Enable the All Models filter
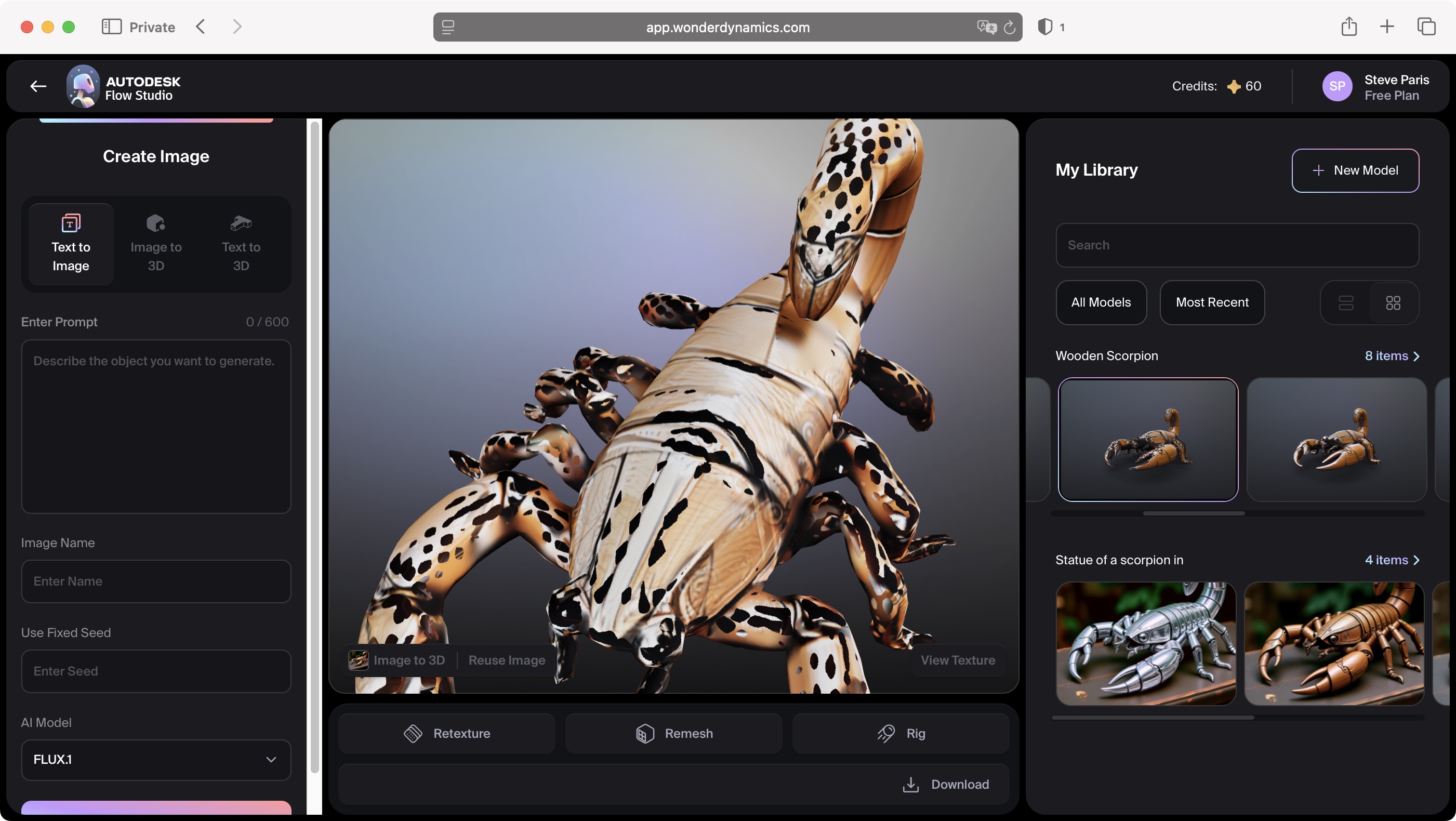 coord(1101,302)
